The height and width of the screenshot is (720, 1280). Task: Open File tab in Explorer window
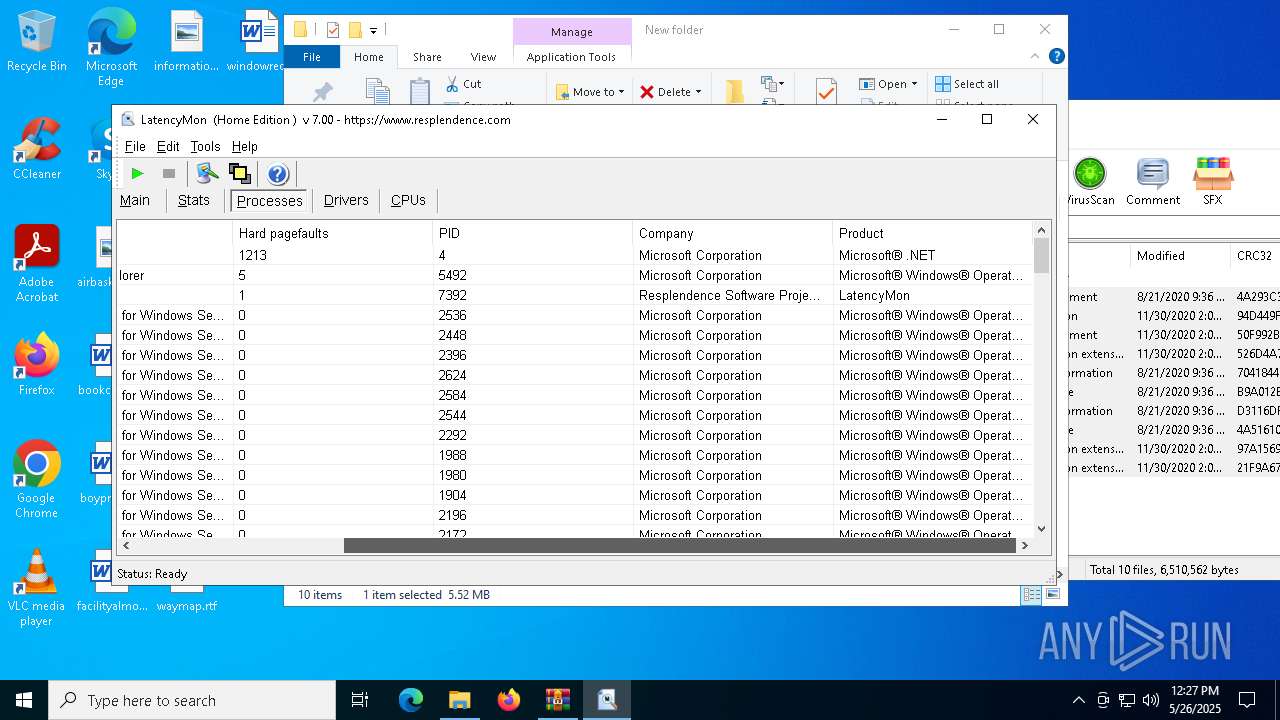pos(312,57)
